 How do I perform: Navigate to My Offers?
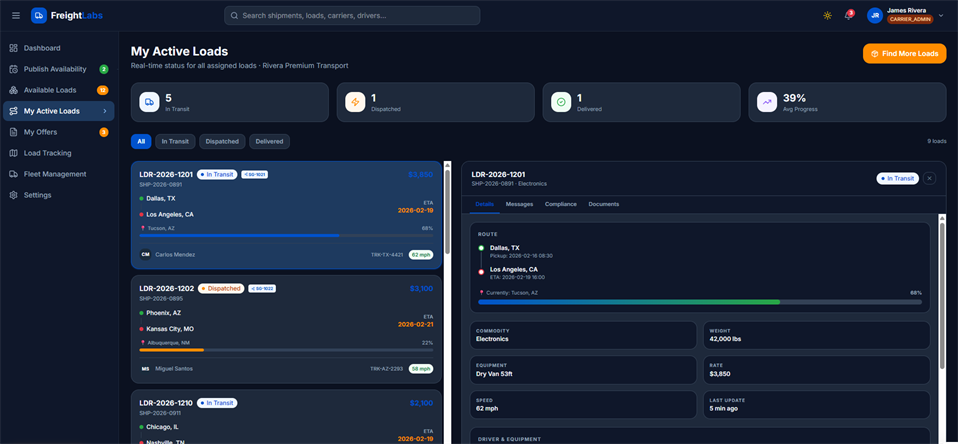click(59, 132)
